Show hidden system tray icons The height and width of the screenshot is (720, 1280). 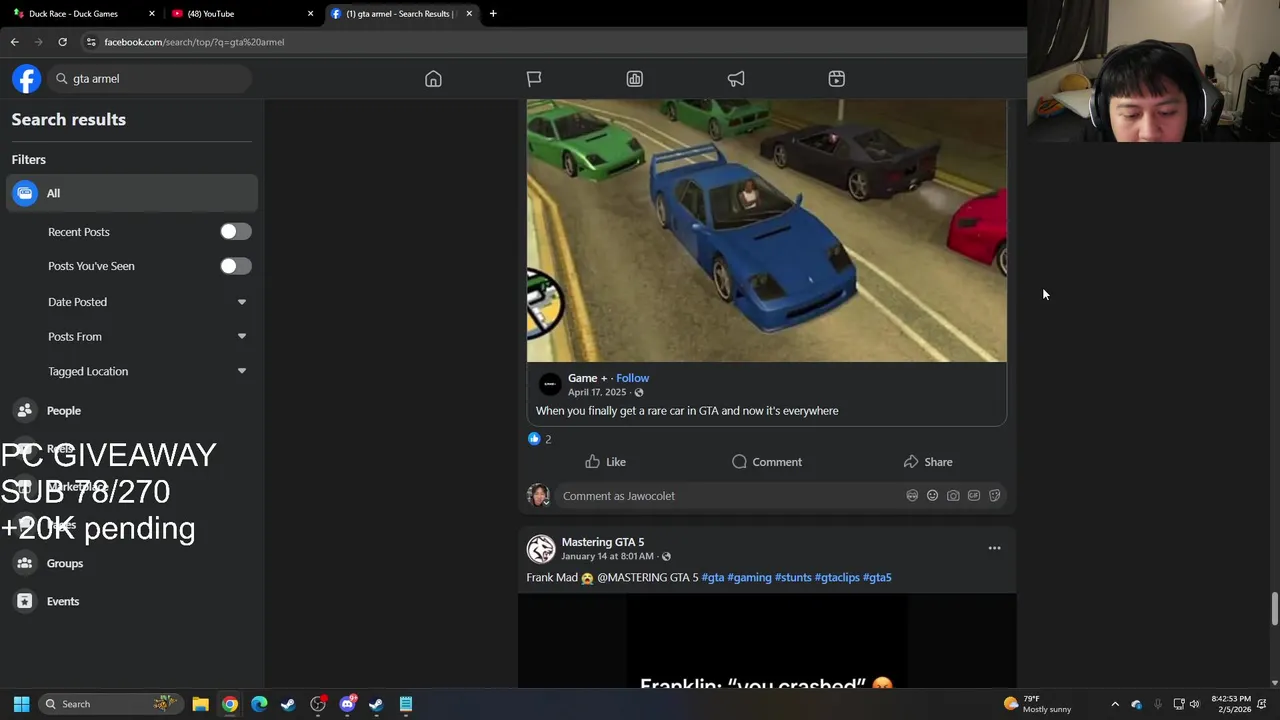point(1115,704)
